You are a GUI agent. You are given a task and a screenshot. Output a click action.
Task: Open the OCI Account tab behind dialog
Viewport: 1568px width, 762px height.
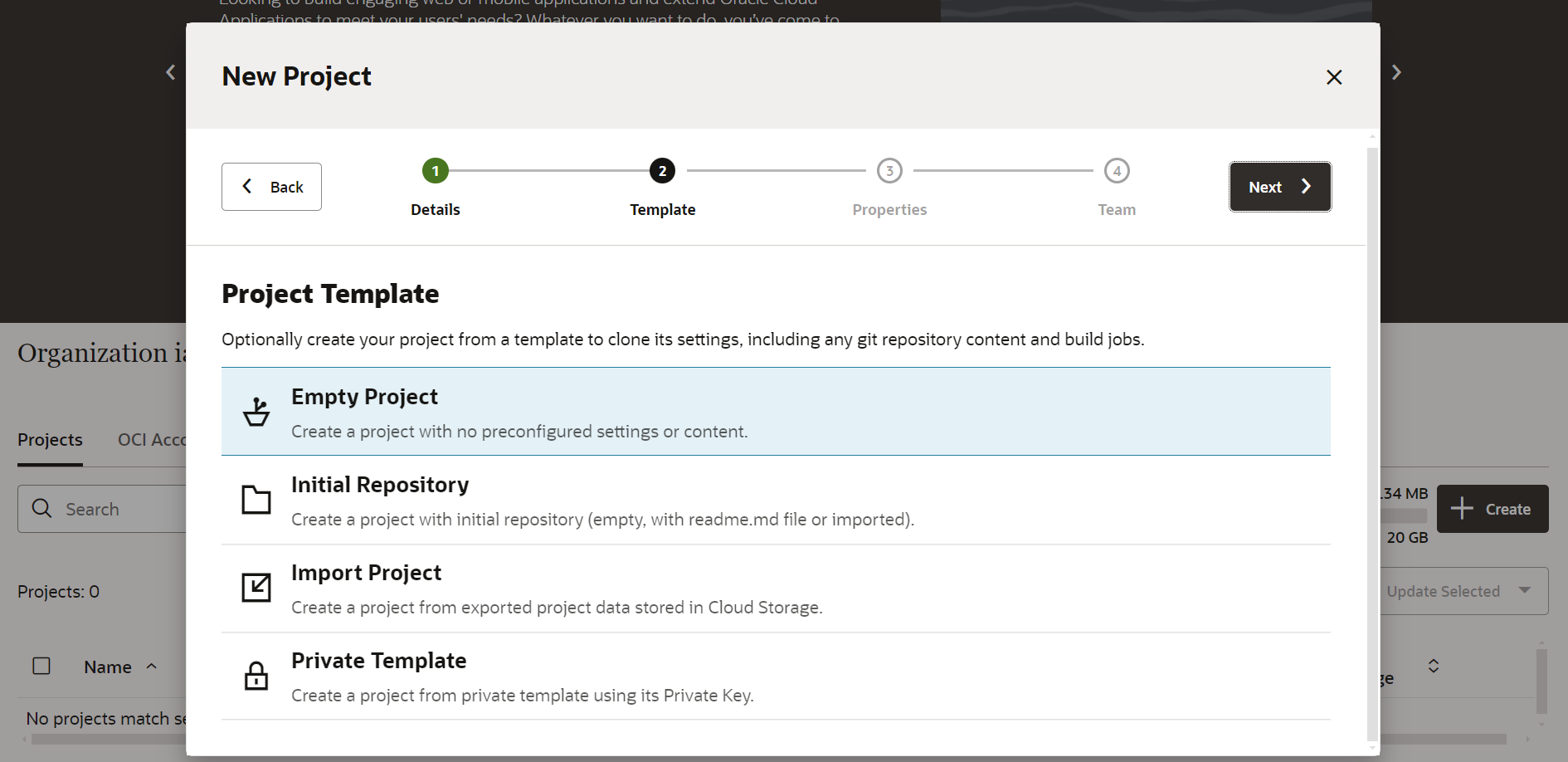coord(152,440)
